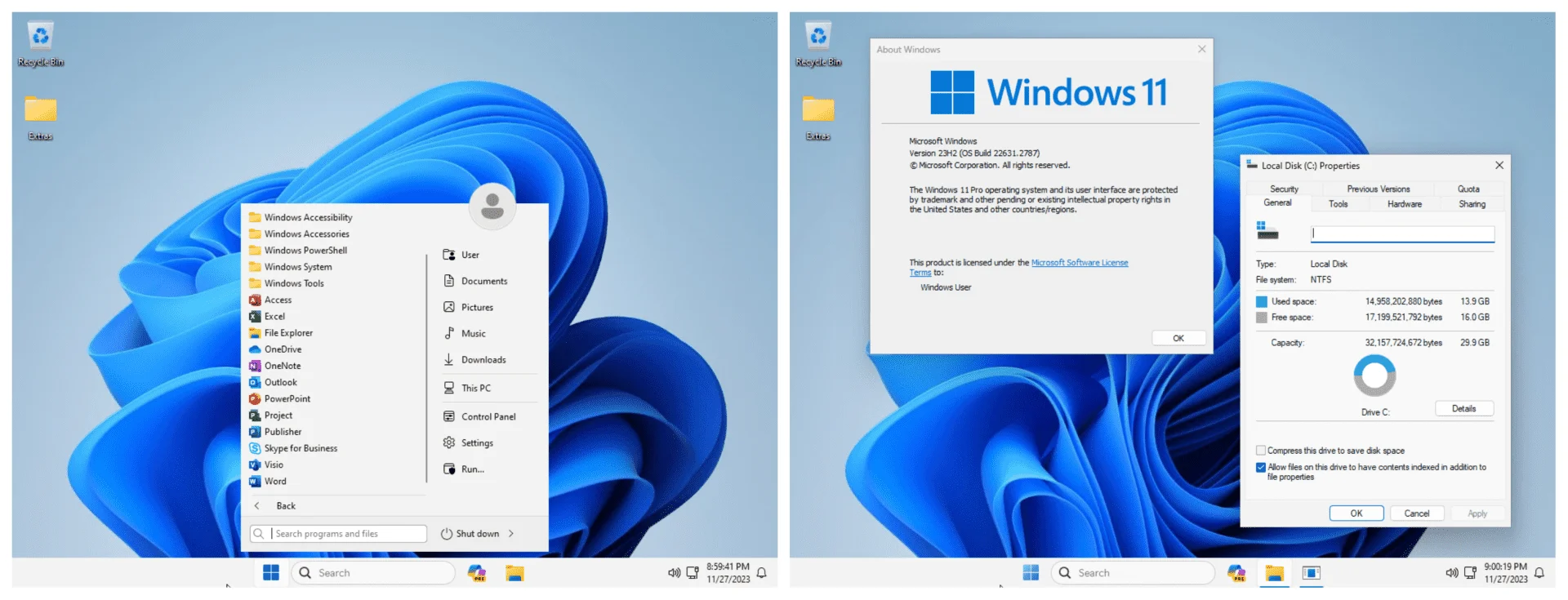Open Pictures from the Start menu
Viewport: 1568px width, 600px height.
pyautogui.click(x=468, y=307)
